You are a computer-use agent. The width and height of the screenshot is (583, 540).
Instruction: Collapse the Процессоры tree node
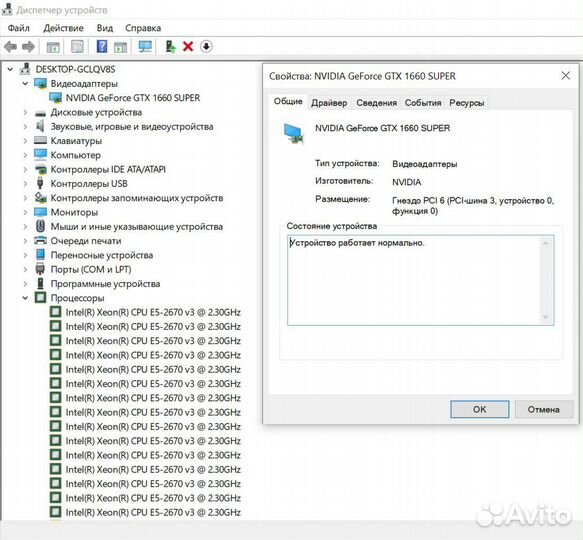[x=25, y=298]
